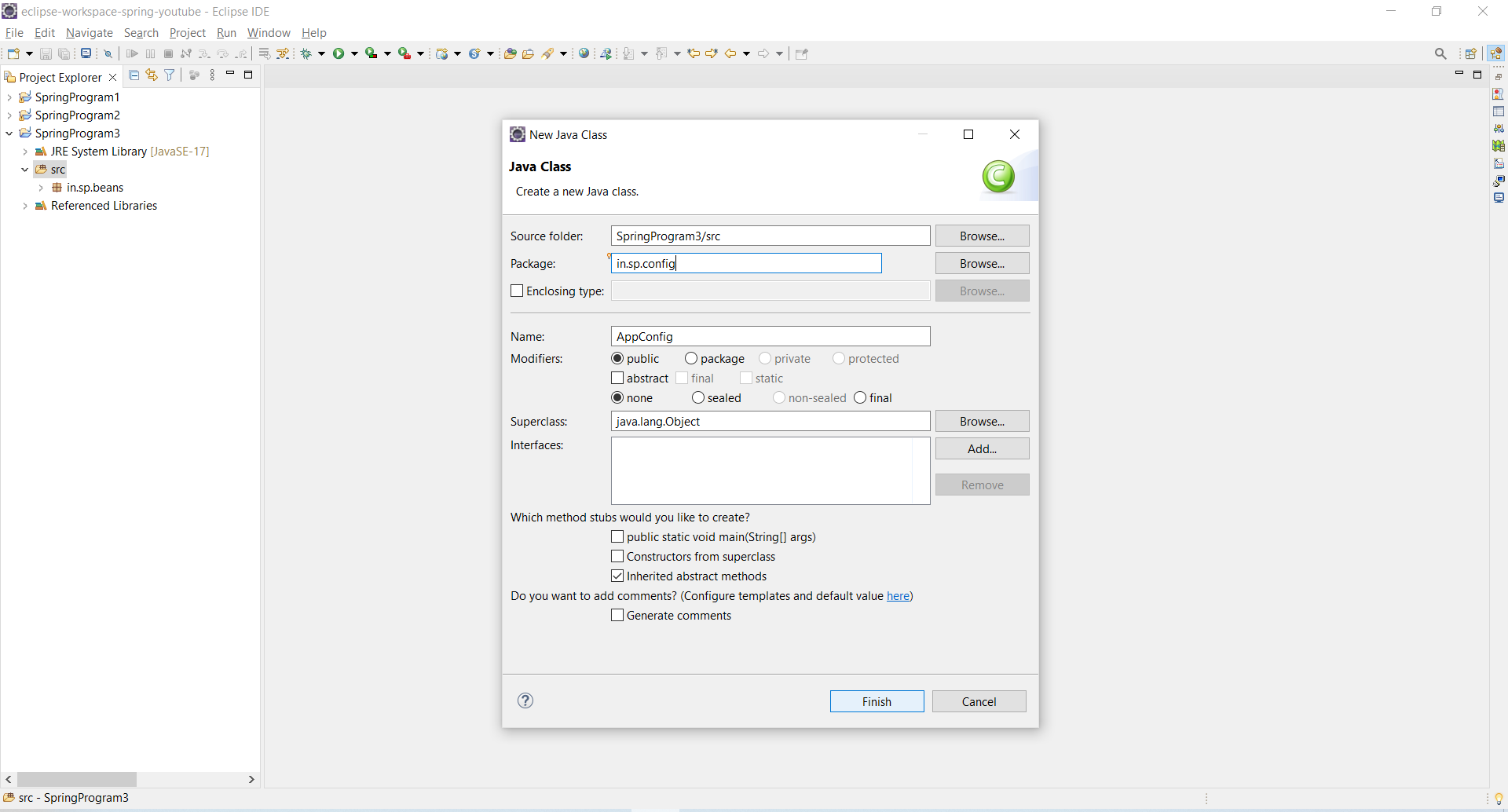Click in the Package input field
The height and width of the screenshot is (812, 1508).
[746, 263]
